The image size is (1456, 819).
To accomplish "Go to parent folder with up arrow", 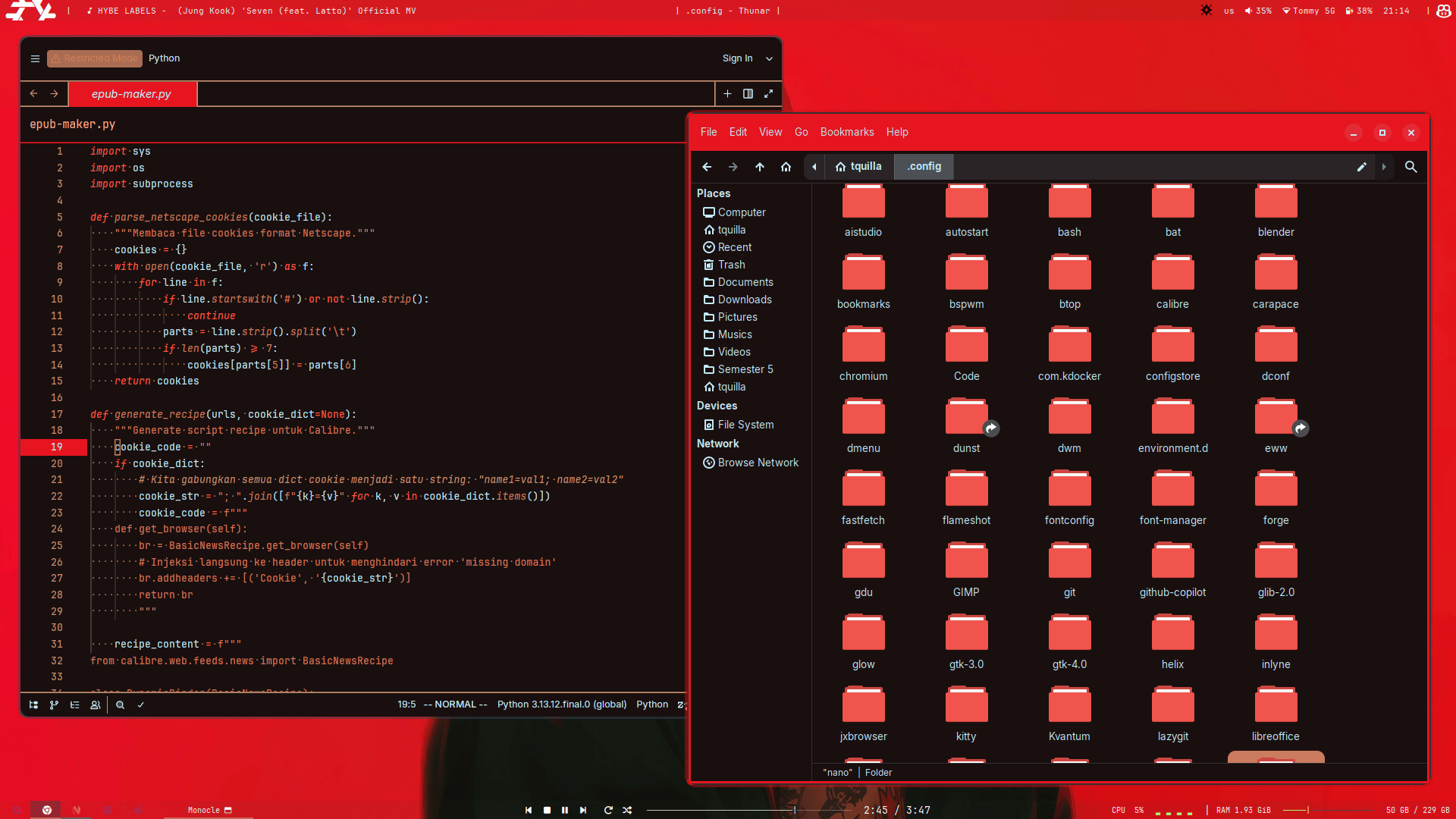I will [759, 167].
